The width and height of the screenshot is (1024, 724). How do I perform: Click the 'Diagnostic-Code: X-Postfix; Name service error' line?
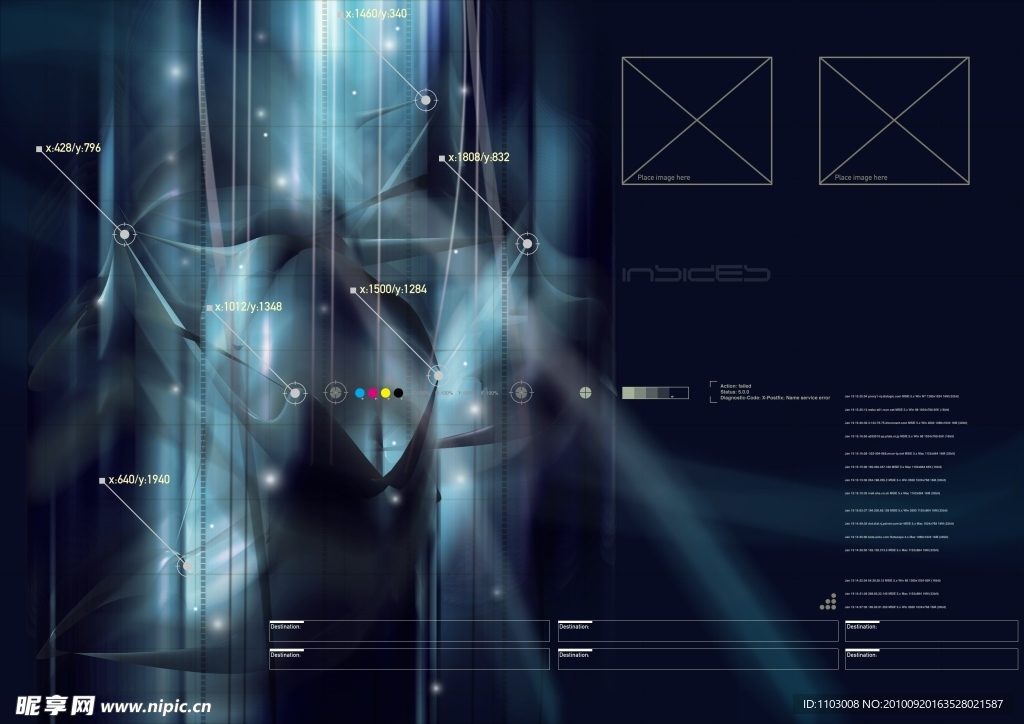point(775,398)
